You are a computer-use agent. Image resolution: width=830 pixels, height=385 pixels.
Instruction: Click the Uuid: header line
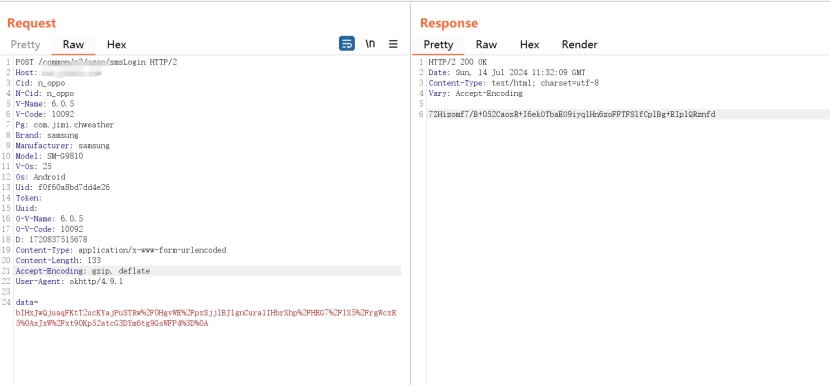[26, 208]
